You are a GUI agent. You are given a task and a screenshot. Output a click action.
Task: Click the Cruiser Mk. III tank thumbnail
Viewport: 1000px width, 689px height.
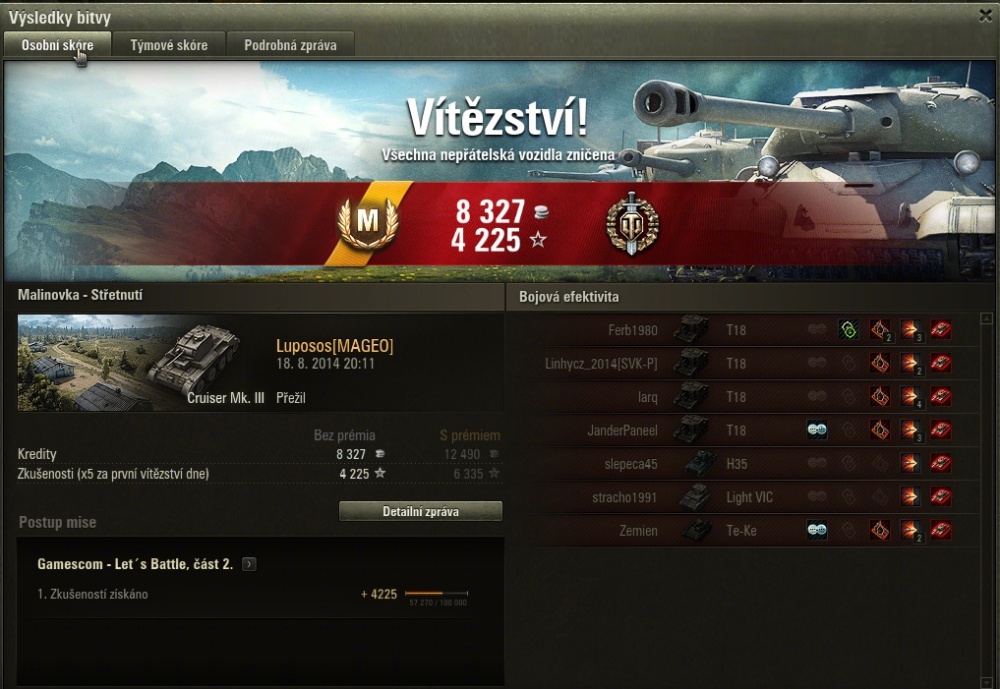coord(141,362)
